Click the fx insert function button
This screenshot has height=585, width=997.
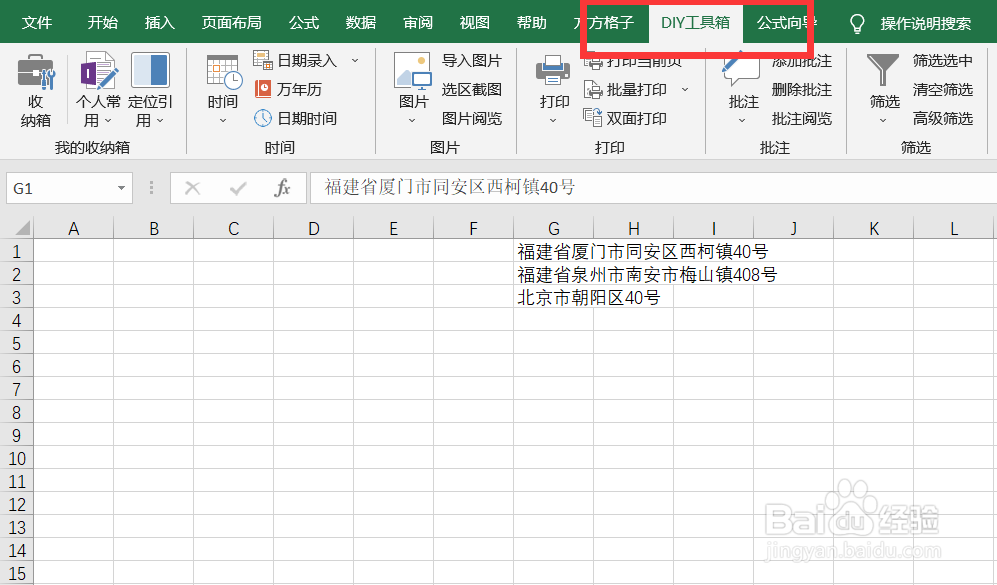coord(283,188)
